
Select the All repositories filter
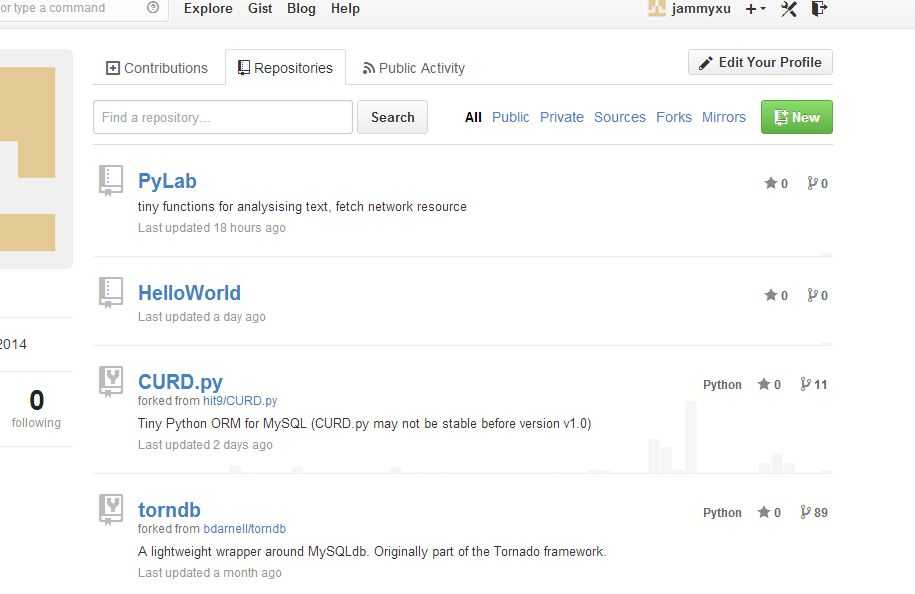click(473, 117)
